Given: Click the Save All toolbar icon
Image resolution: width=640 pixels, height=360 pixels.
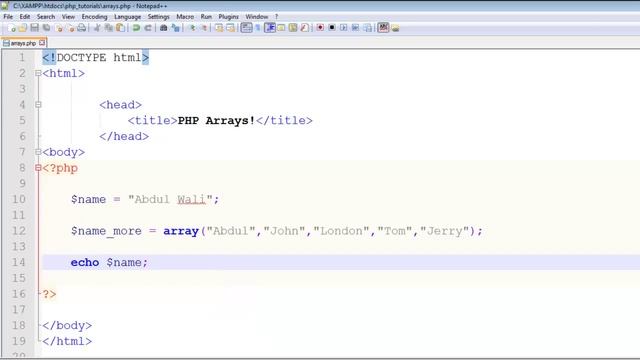Looking at the screenshot, I should [x=47, y=28].
